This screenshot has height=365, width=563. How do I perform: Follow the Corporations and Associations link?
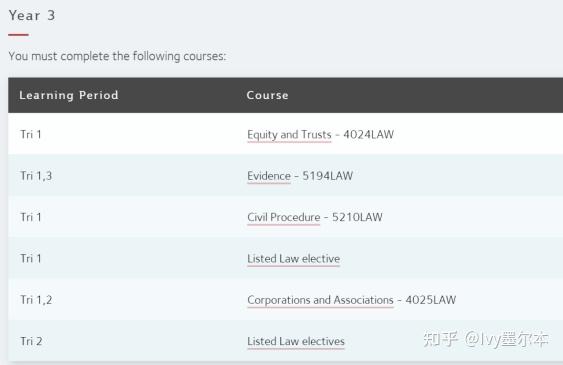point(320,300)
